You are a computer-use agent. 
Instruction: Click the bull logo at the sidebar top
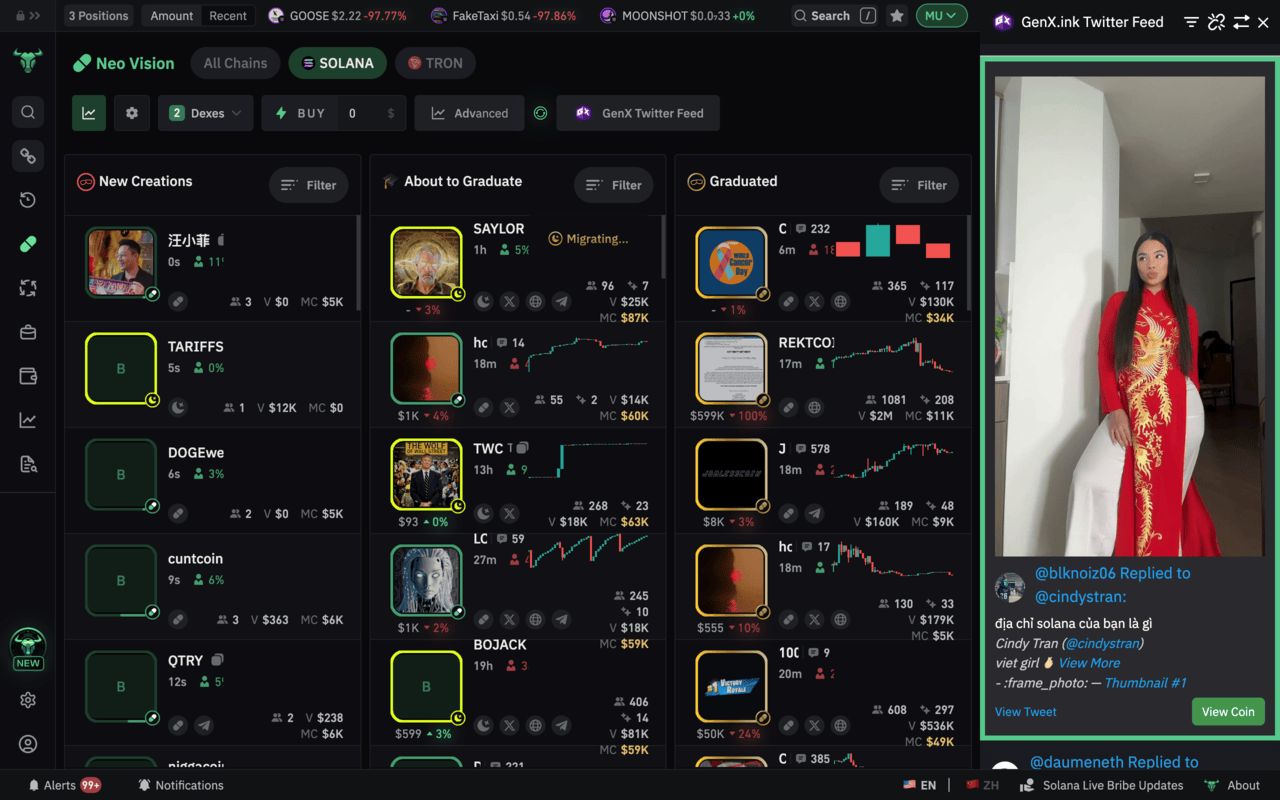[28, 61]
